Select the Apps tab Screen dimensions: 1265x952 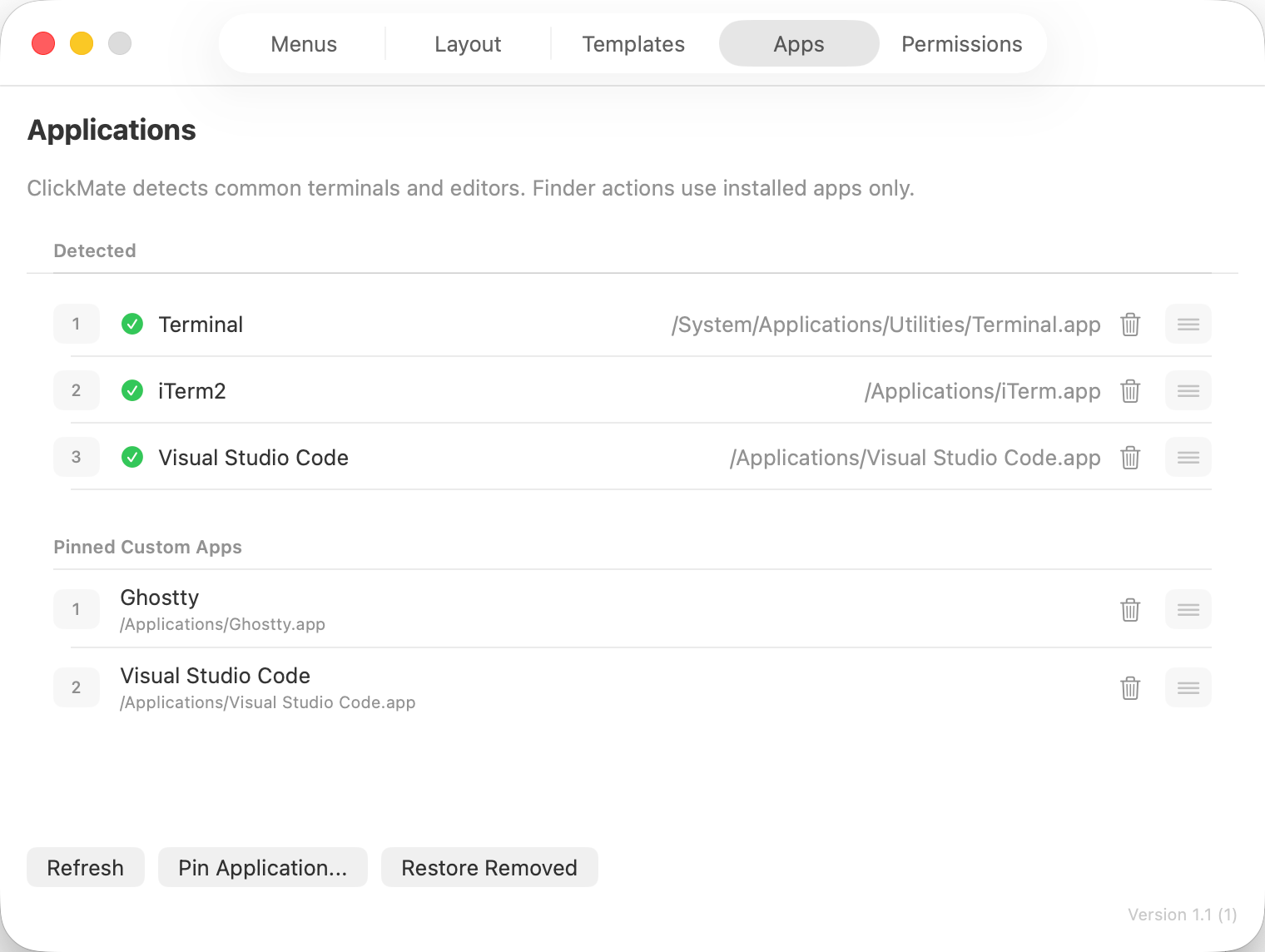click(799, 44)
